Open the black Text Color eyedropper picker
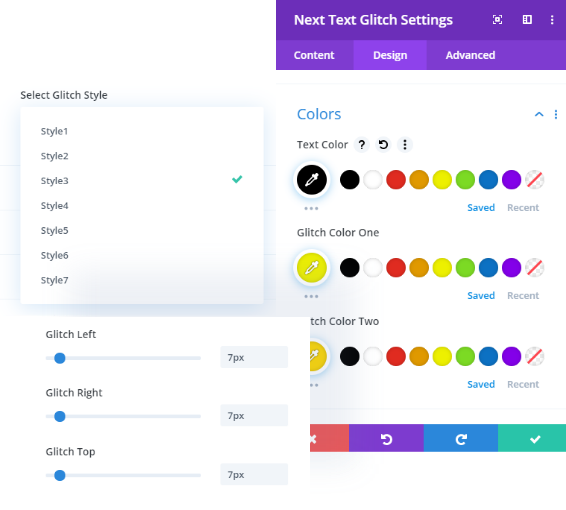 point(312,179)
